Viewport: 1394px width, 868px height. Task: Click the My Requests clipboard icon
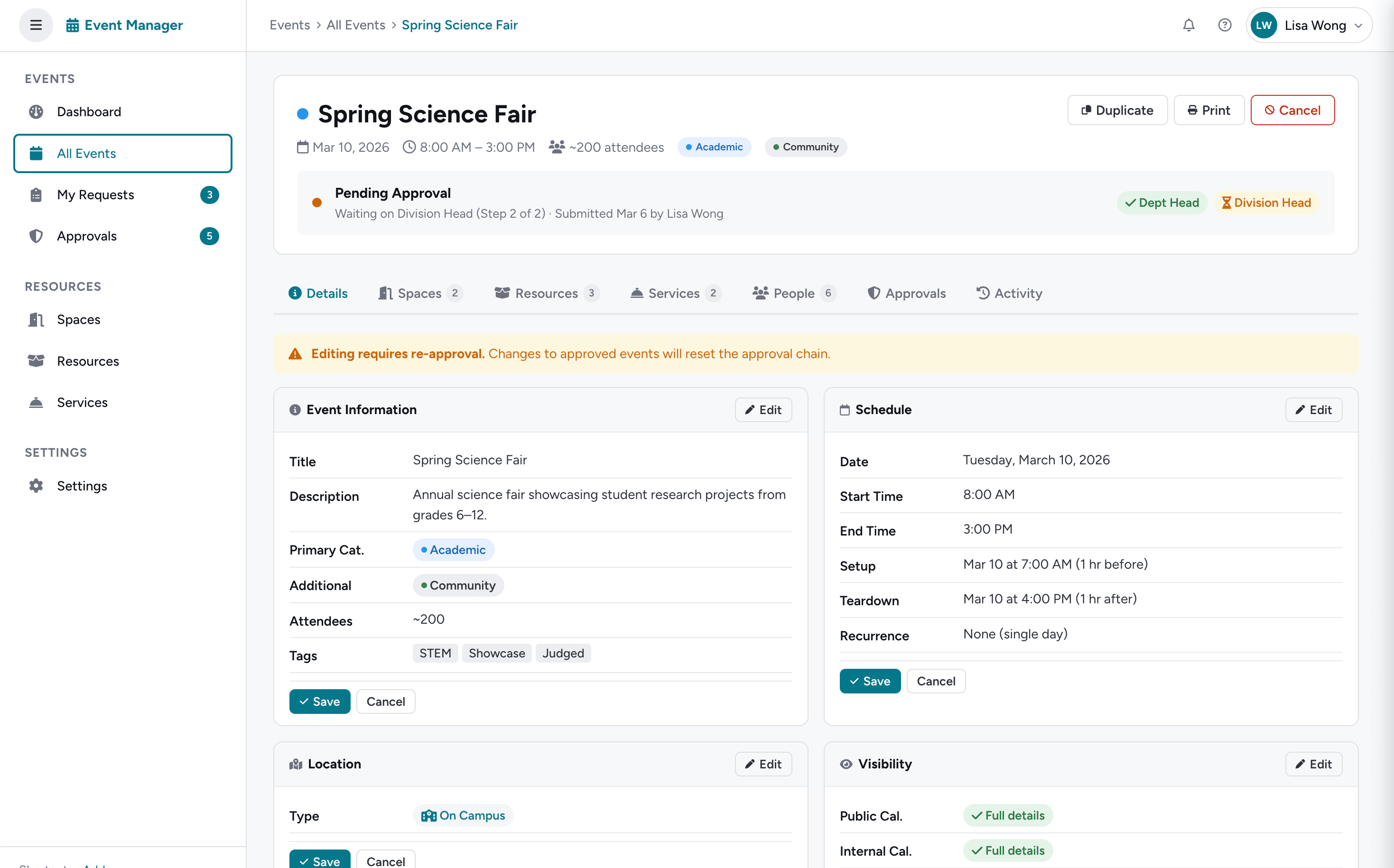point(36,194)
